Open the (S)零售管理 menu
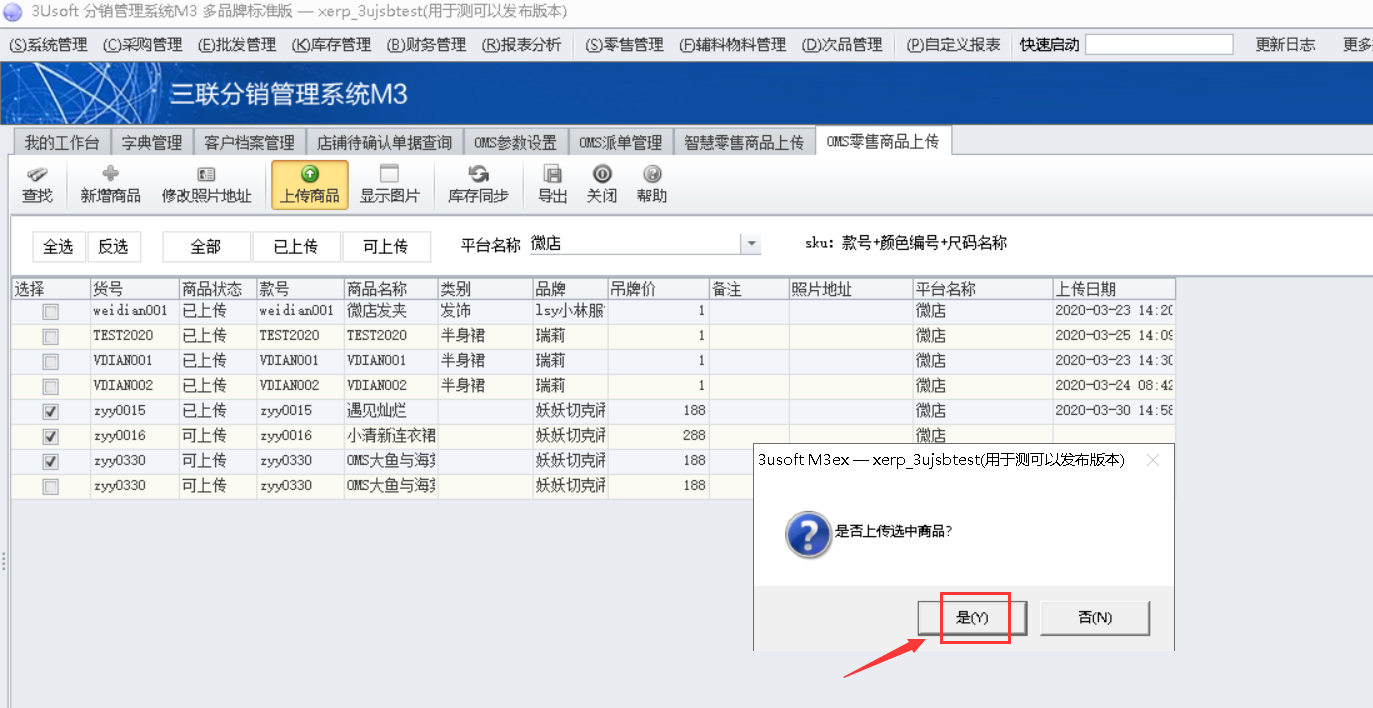 pos(624,45)
